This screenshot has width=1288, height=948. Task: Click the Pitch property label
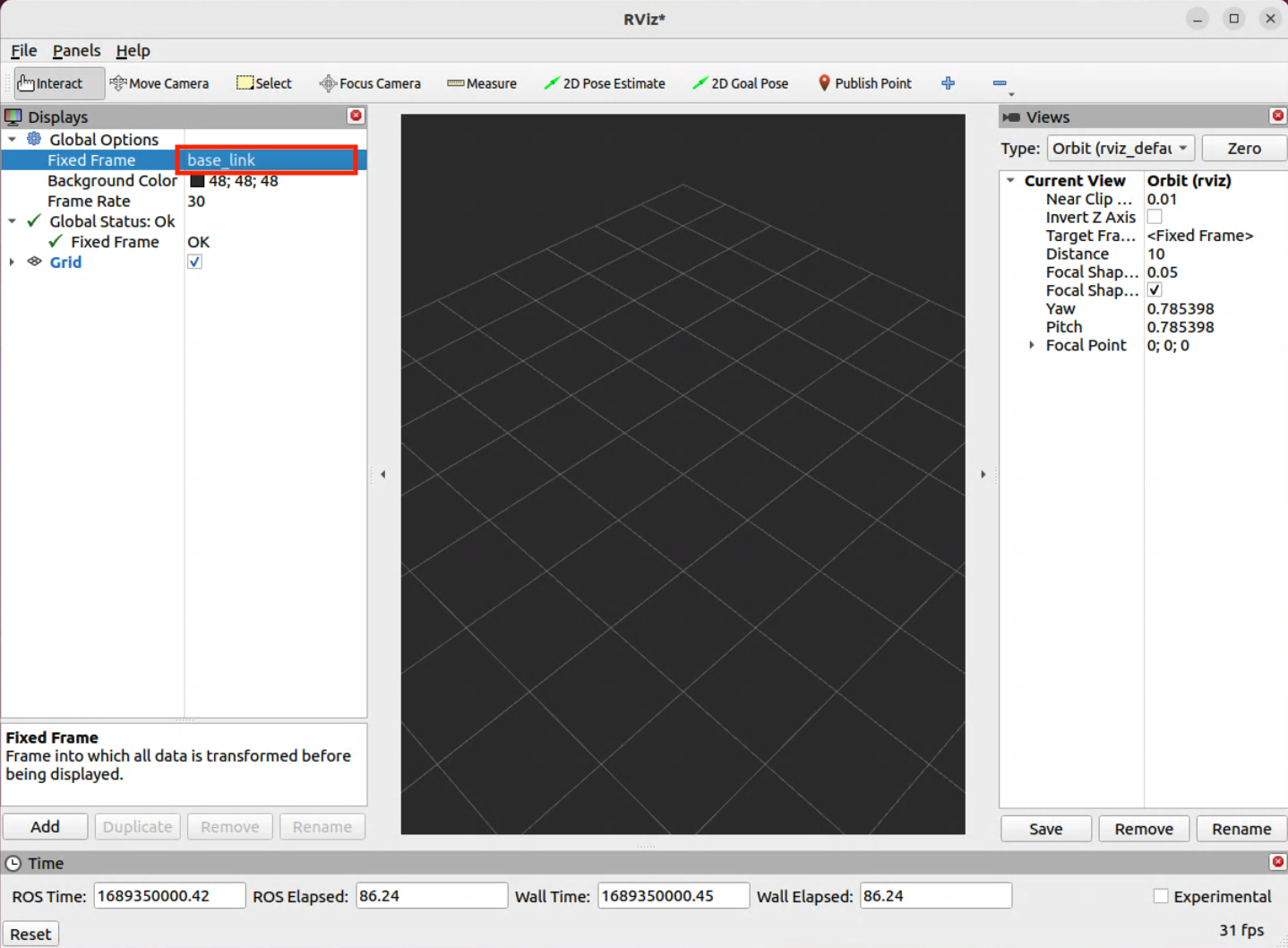[1064, 327]
